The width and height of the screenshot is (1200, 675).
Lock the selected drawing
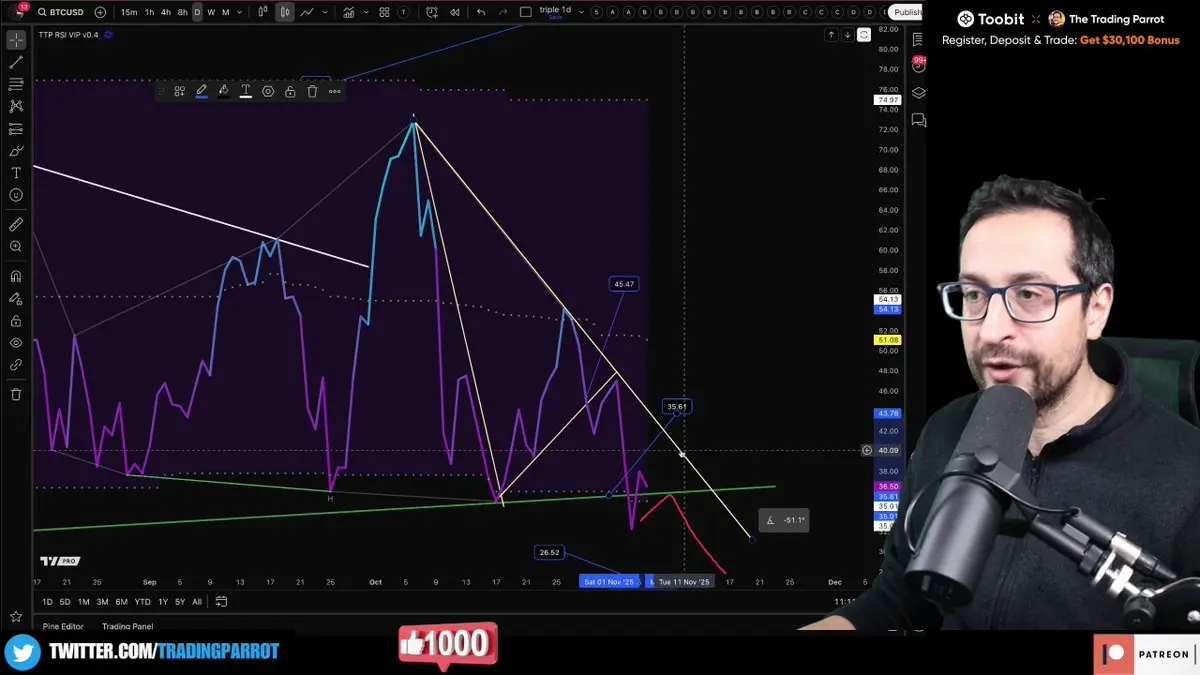pyautogui.click(x=290, y=91)
